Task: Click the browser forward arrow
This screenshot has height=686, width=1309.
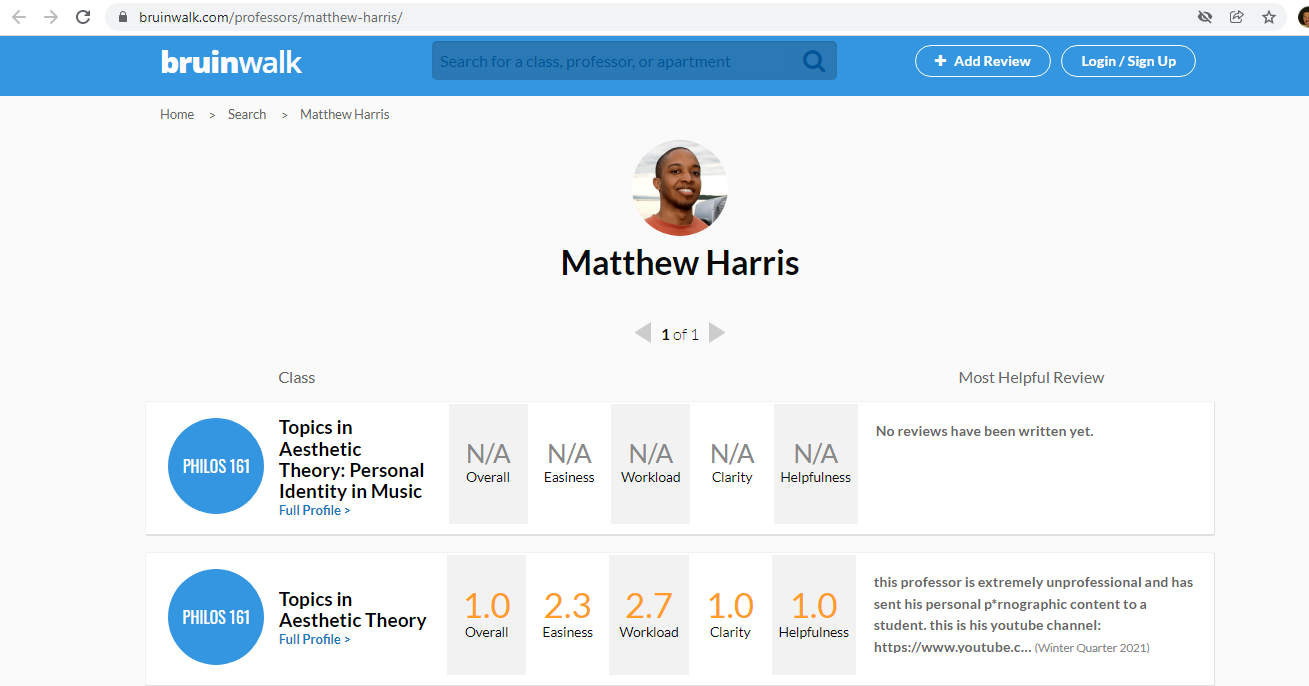Action: click(x=51, y=17)
